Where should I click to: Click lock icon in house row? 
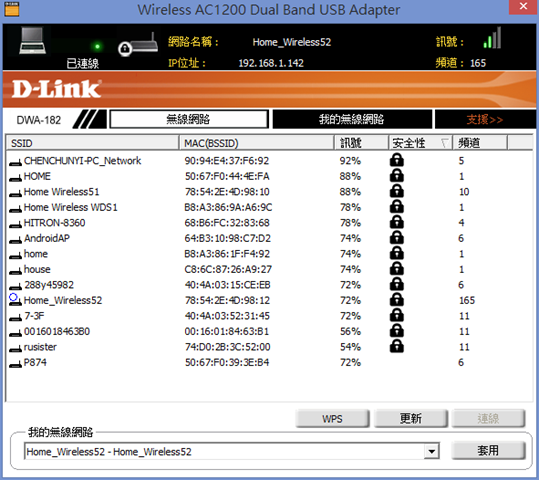[397, 269]
